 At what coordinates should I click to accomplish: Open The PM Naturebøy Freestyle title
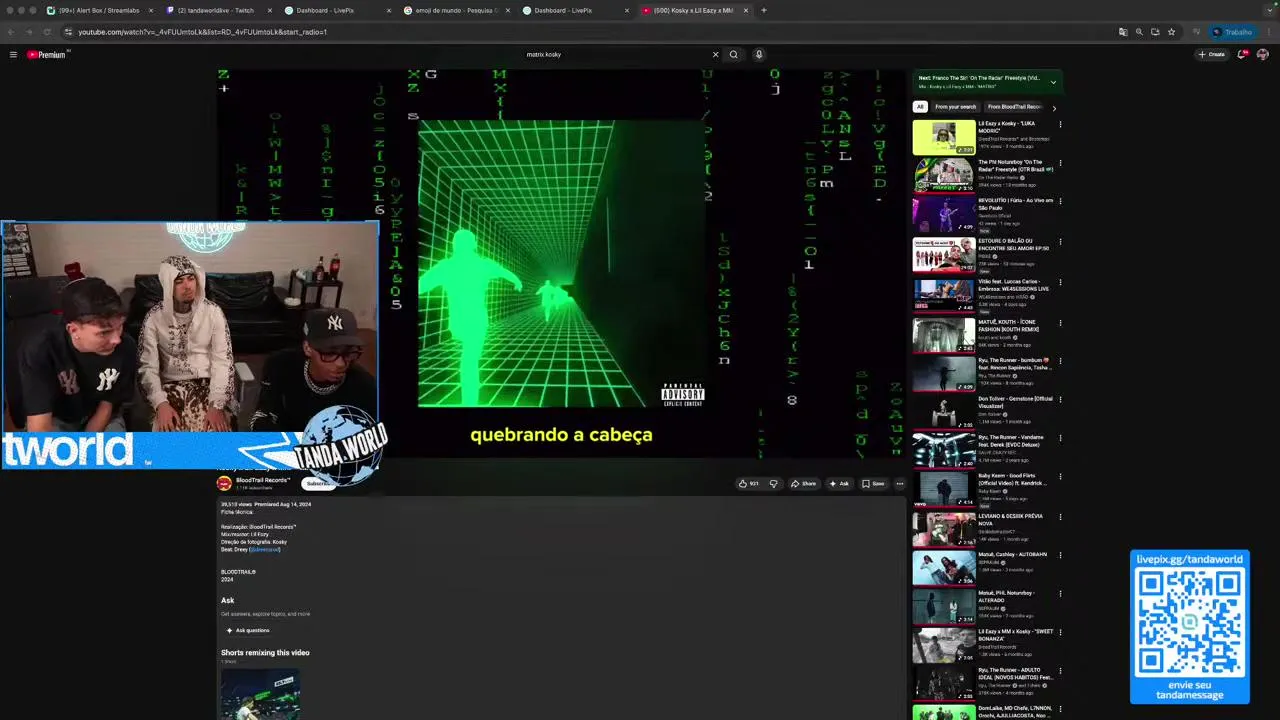click(x=1015, y=166)
